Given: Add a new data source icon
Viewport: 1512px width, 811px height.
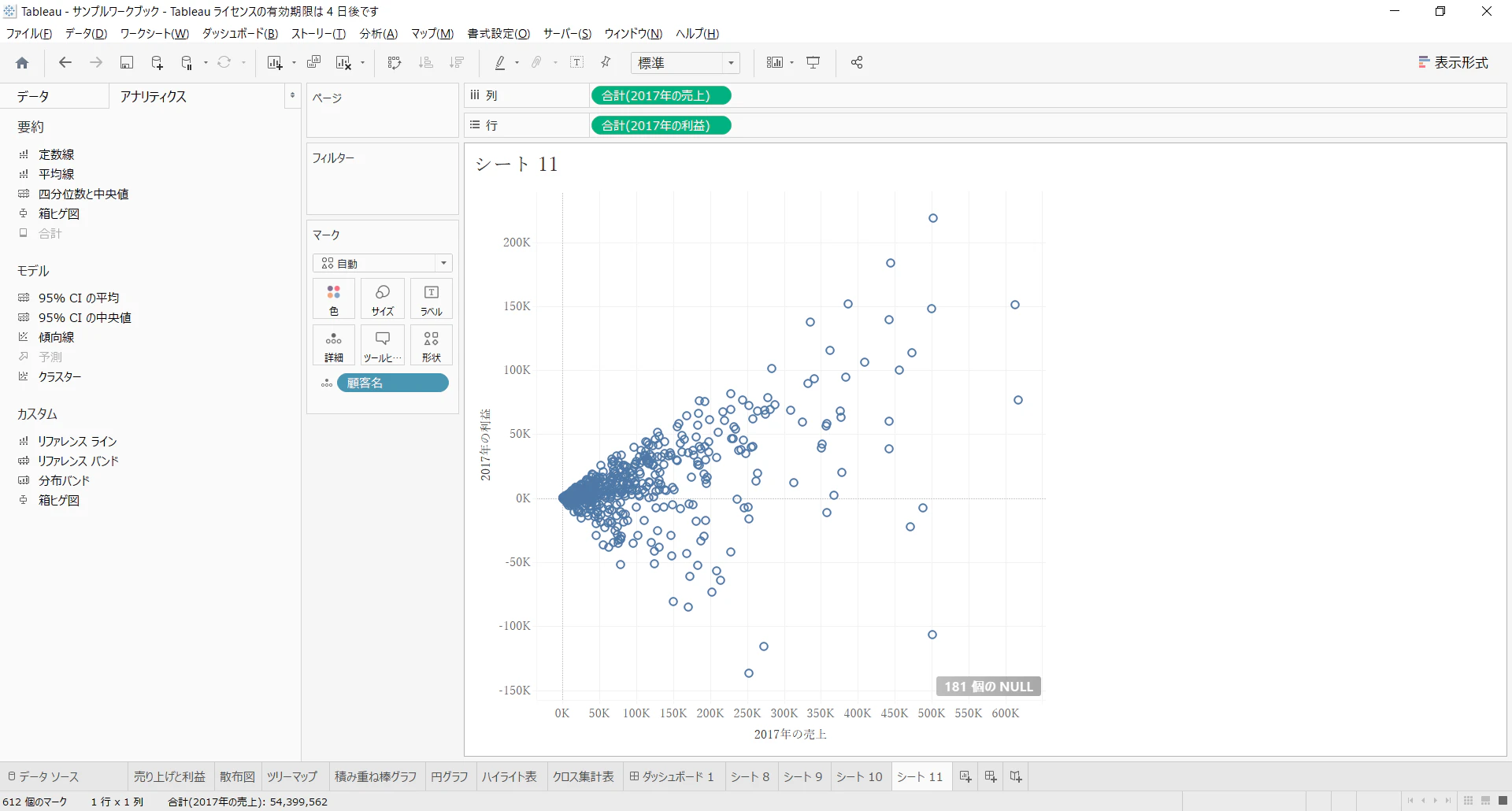Looking at the screenshot, I should (x=157, y=63).
